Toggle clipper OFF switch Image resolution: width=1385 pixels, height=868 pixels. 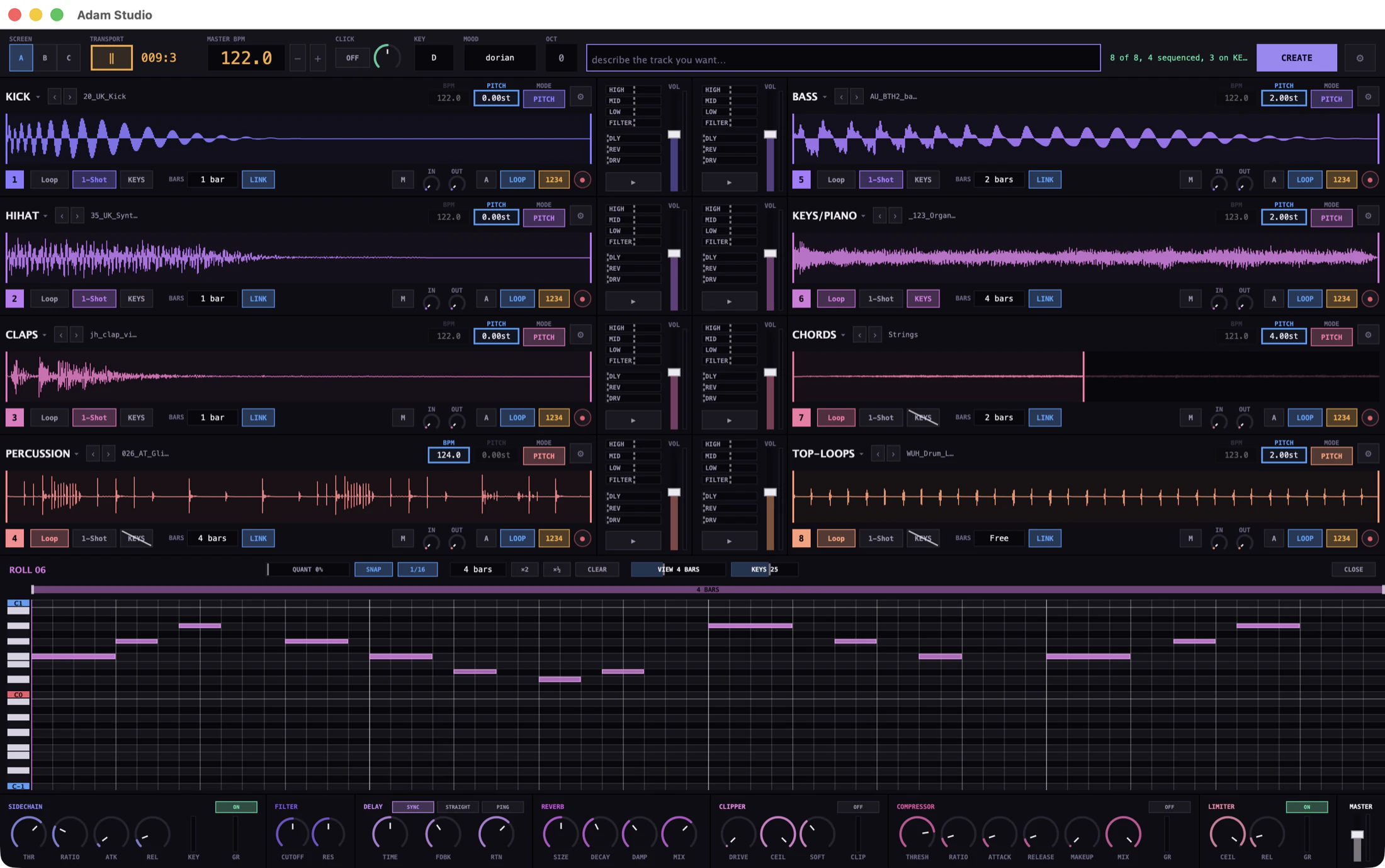click(857, 807)
